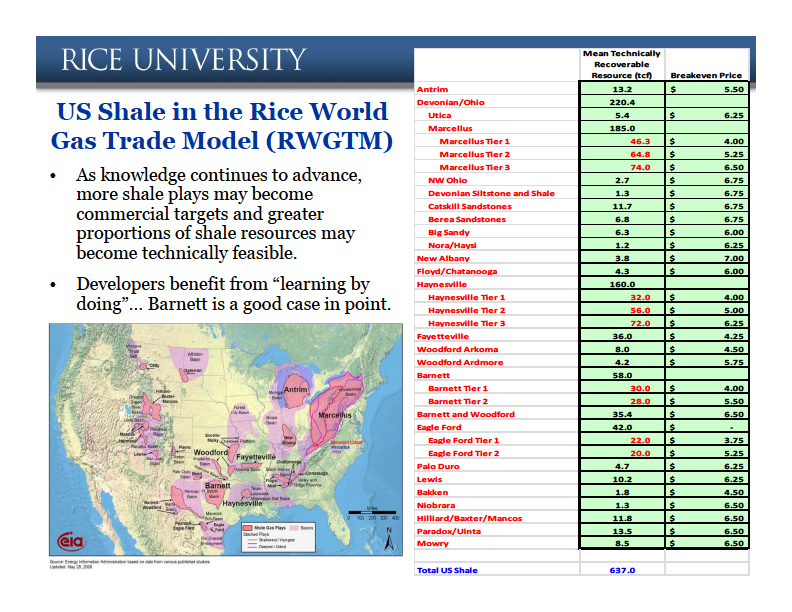Click the north arrow compass on the map

[x=389, y=540]
